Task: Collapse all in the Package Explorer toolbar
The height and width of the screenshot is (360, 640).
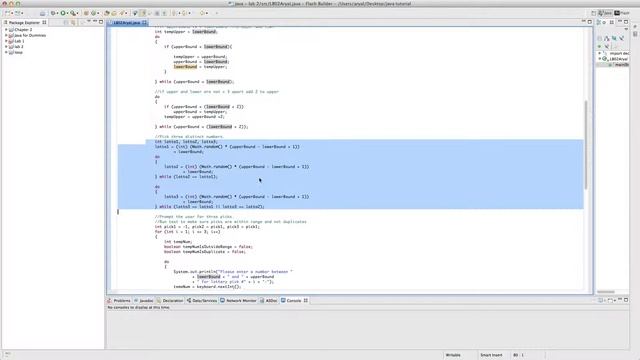Action: point(66,22)
